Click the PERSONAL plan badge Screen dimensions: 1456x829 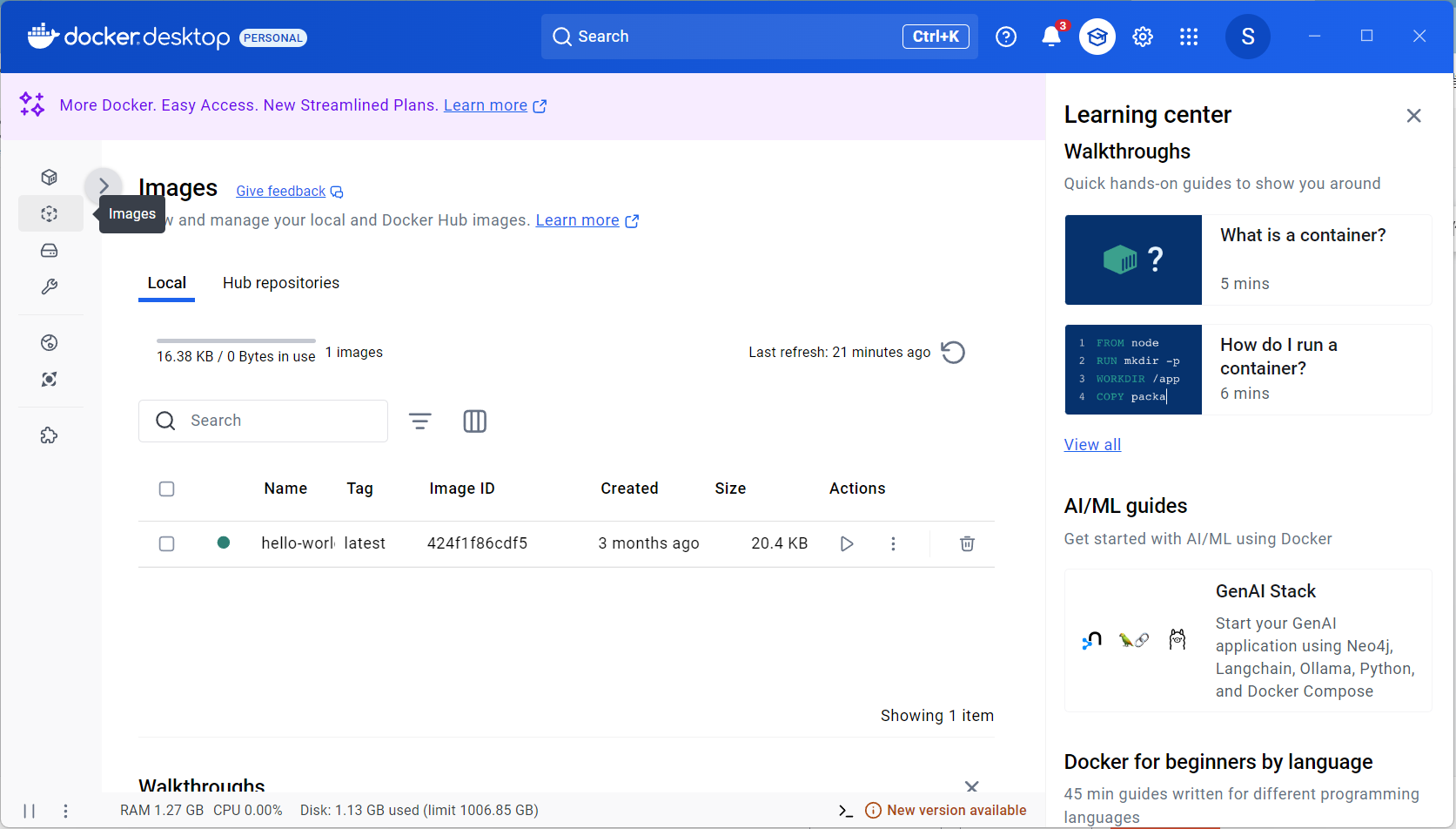[273, 37]
